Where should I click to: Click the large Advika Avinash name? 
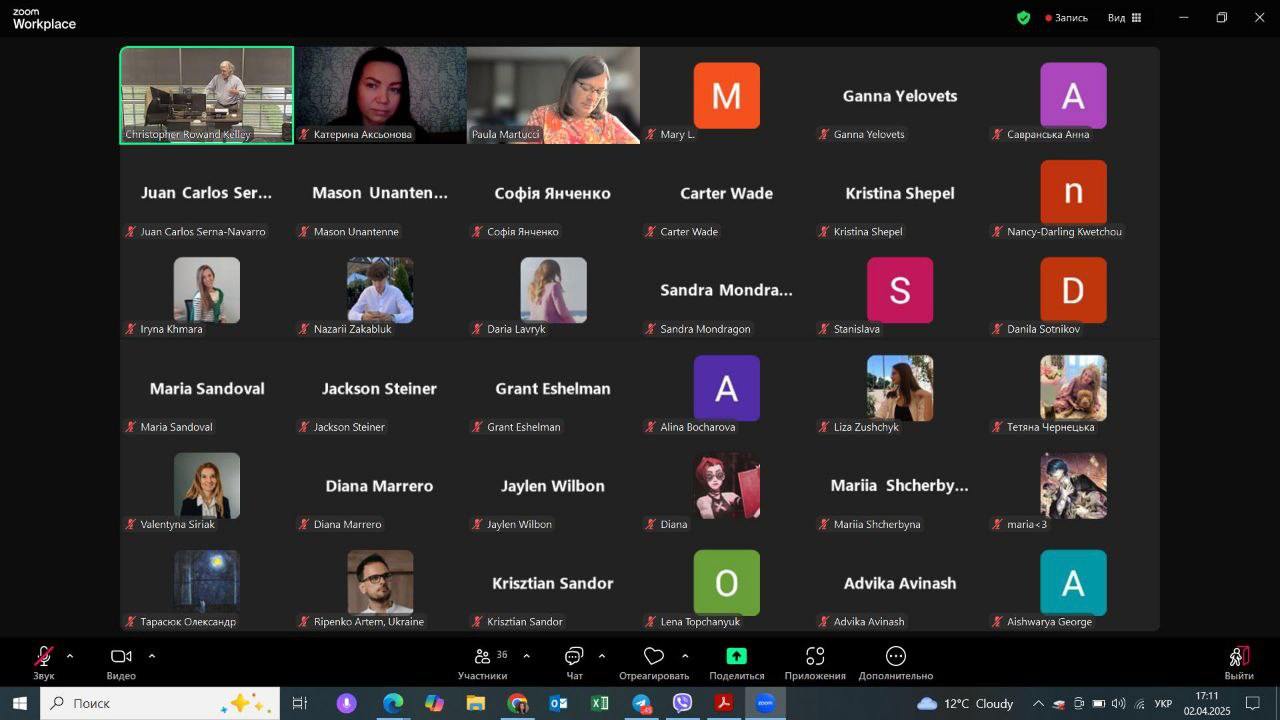point(900,583)
